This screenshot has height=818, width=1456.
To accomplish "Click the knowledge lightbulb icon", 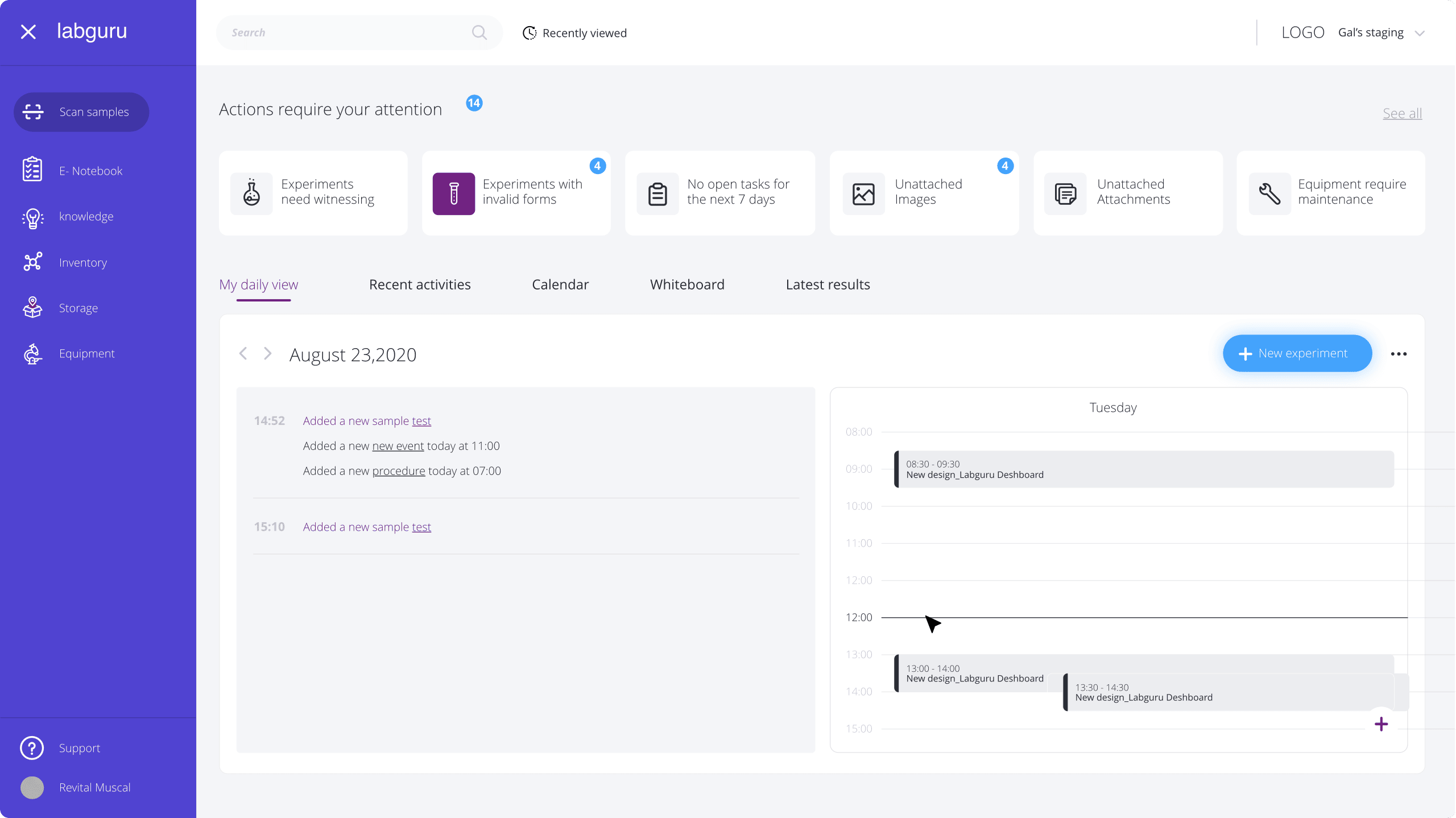I will [32, 218].
